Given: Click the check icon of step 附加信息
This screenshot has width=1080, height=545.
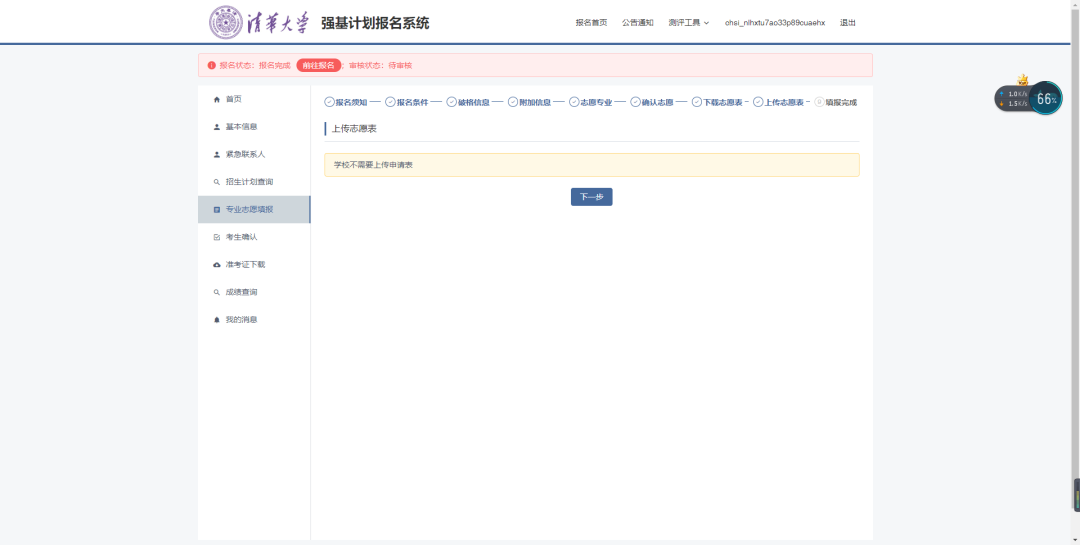Looking at the screenshot, I should point(513,102).
